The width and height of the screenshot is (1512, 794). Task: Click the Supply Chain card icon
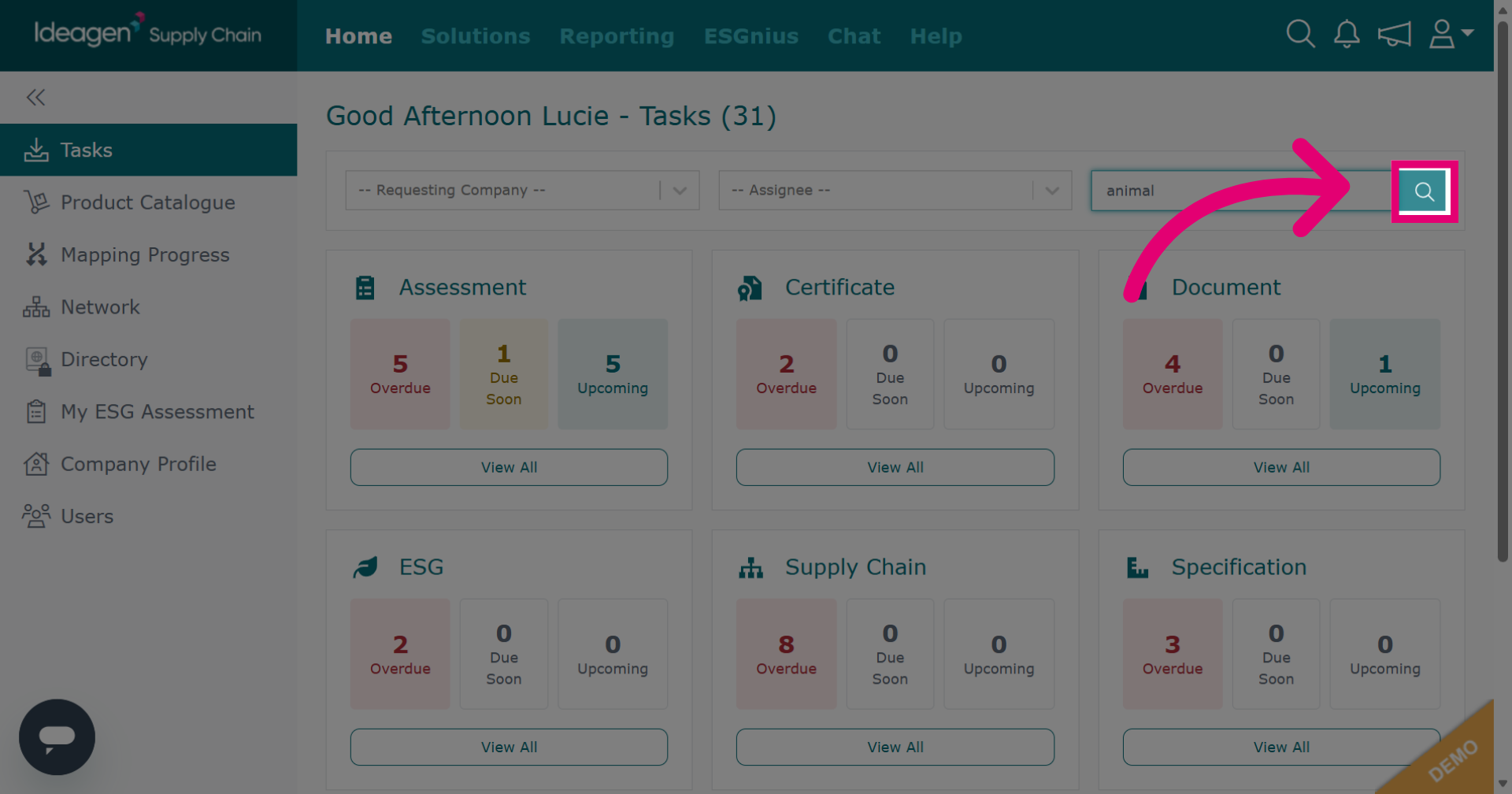point(750,568)
